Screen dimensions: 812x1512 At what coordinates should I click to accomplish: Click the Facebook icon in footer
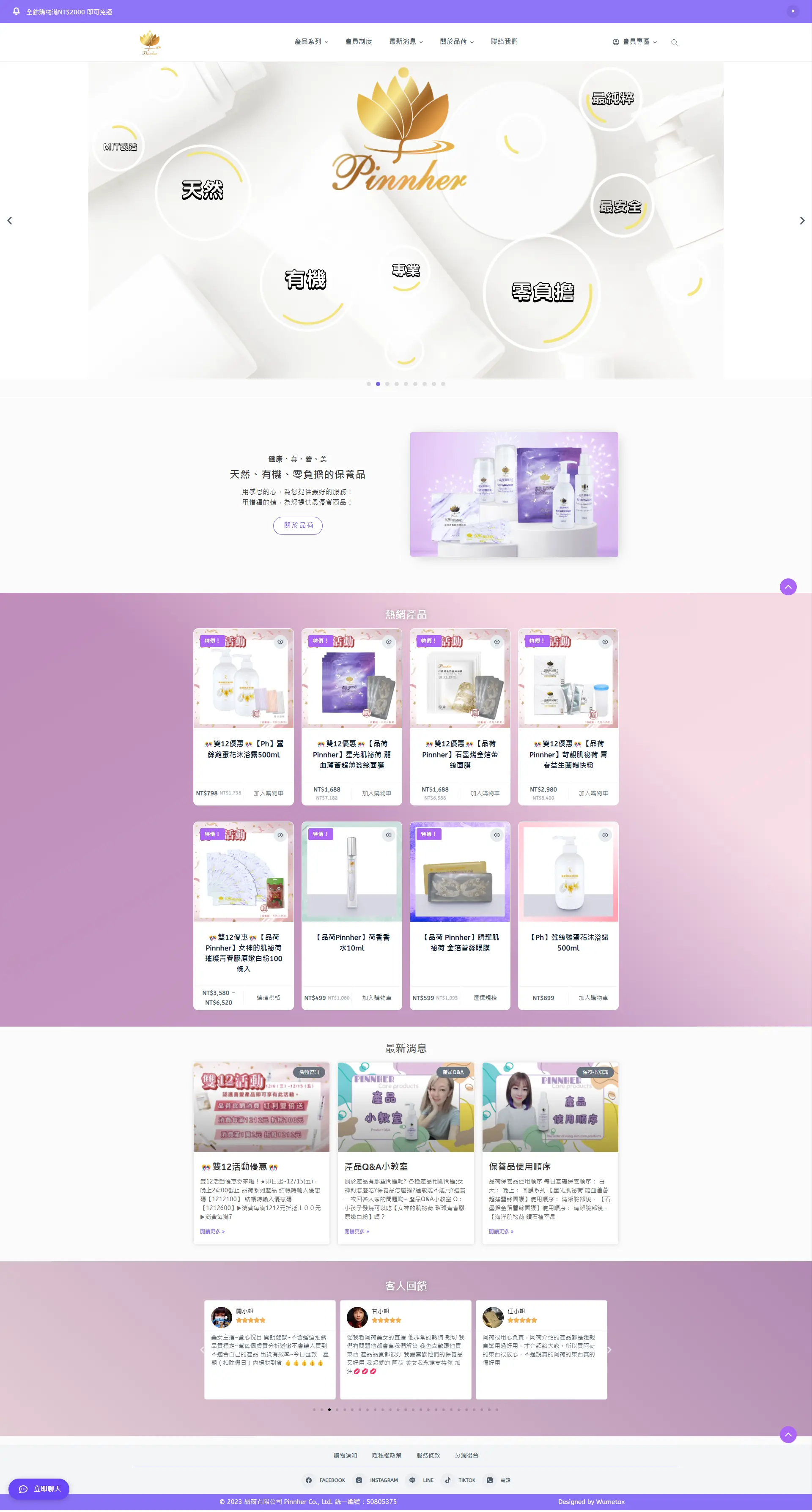pos(309,1480)
